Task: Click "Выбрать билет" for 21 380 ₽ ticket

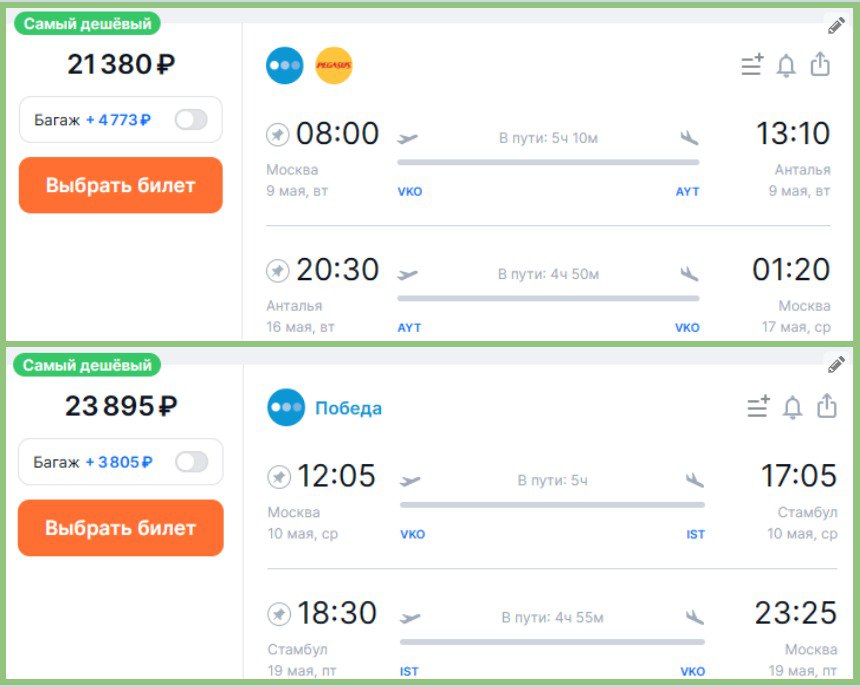Action: (120, 185)
